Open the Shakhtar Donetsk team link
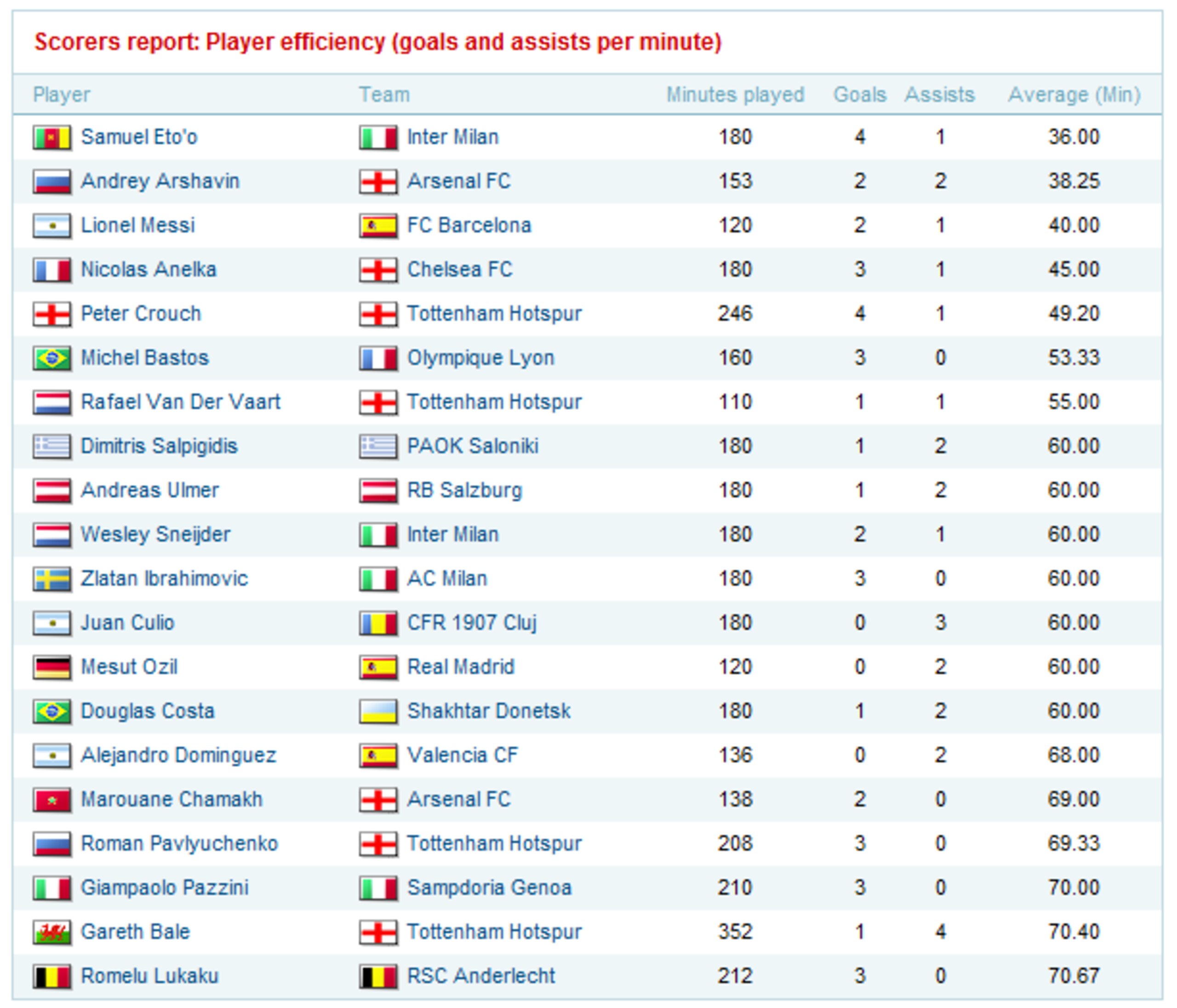The width and height of the screenshot is (1177, 1008). (x=489, y=711)
